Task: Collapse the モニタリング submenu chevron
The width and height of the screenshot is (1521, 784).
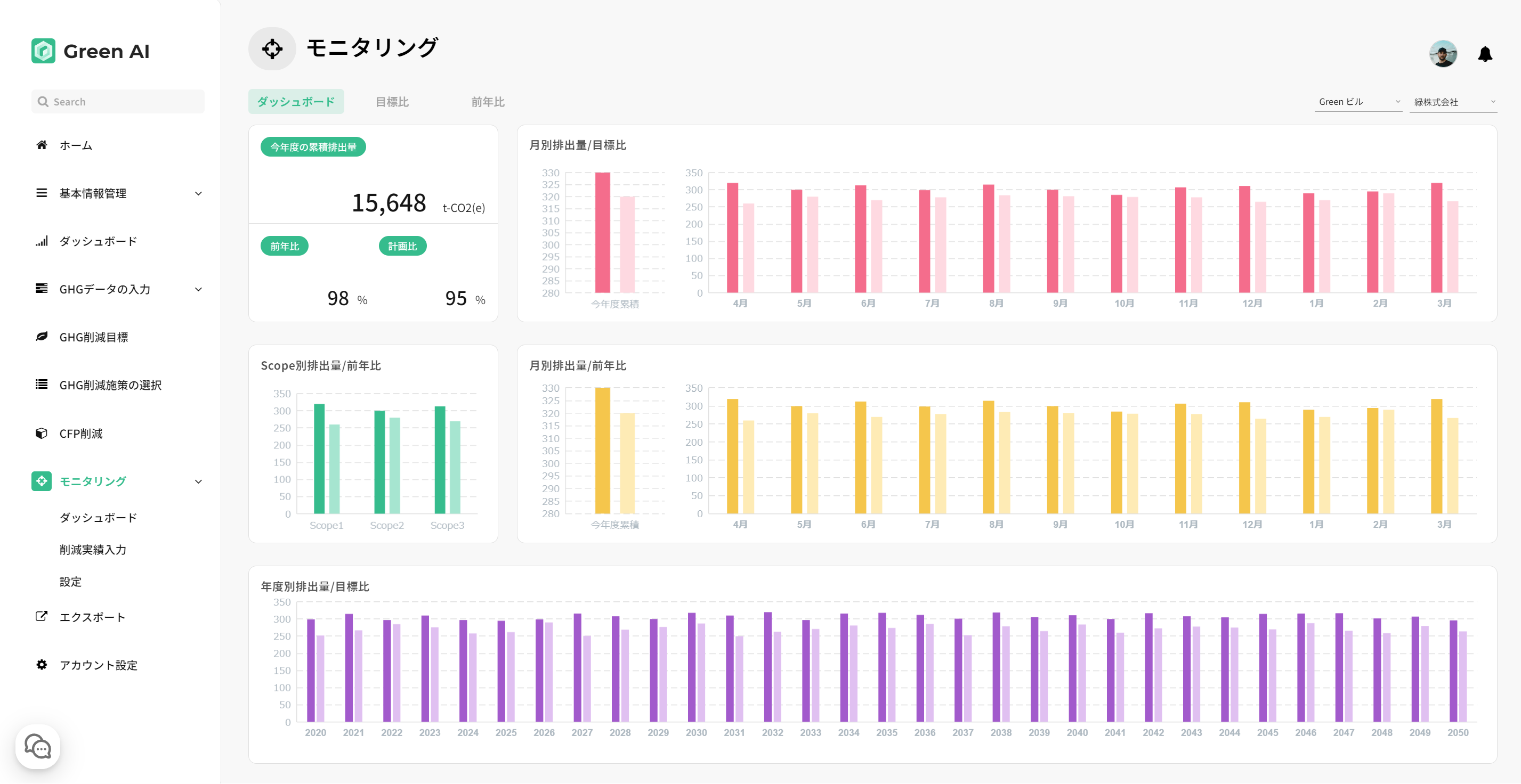Action: 198,481
